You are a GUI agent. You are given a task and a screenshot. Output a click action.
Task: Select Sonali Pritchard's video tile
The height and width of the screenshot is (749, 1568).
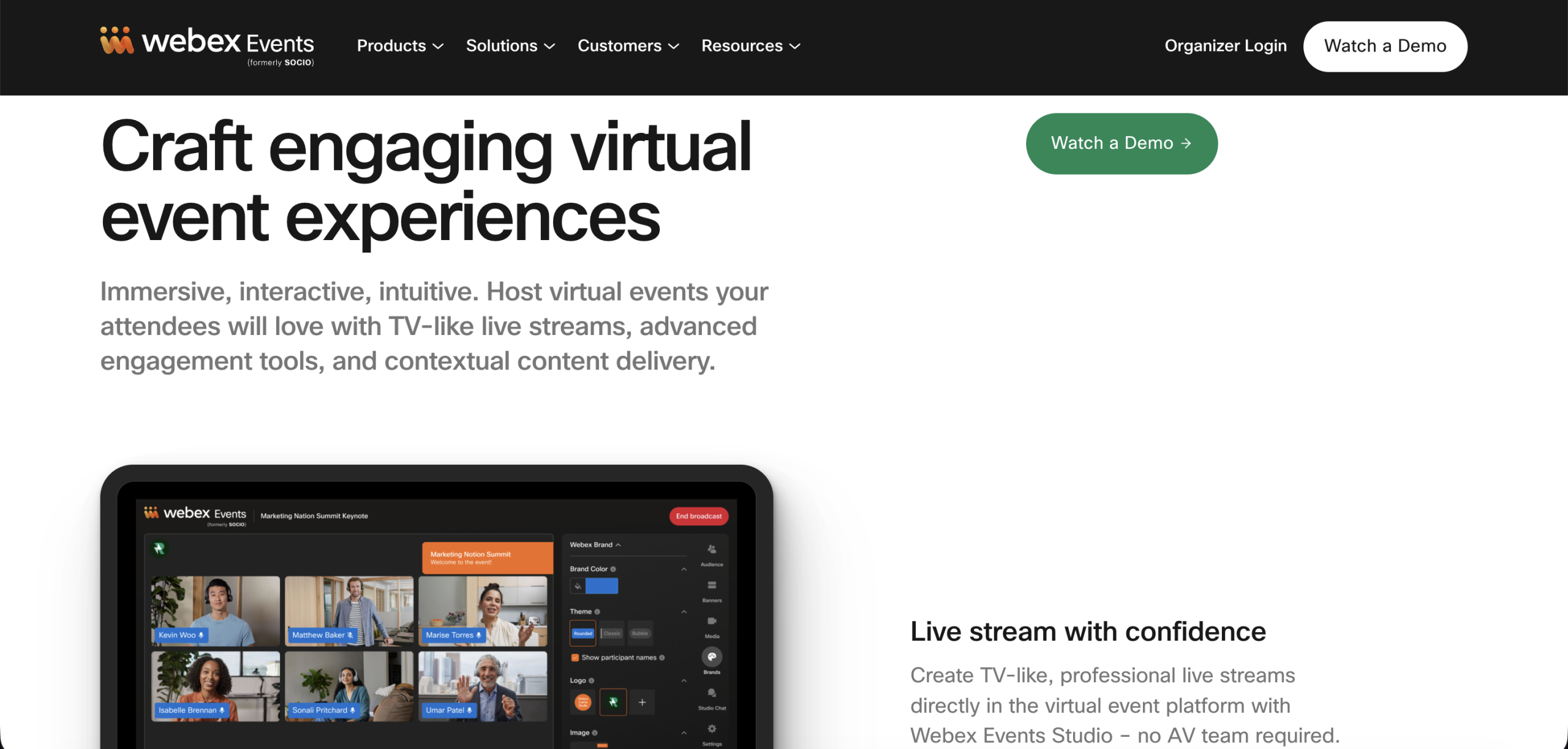click(349, 686)
